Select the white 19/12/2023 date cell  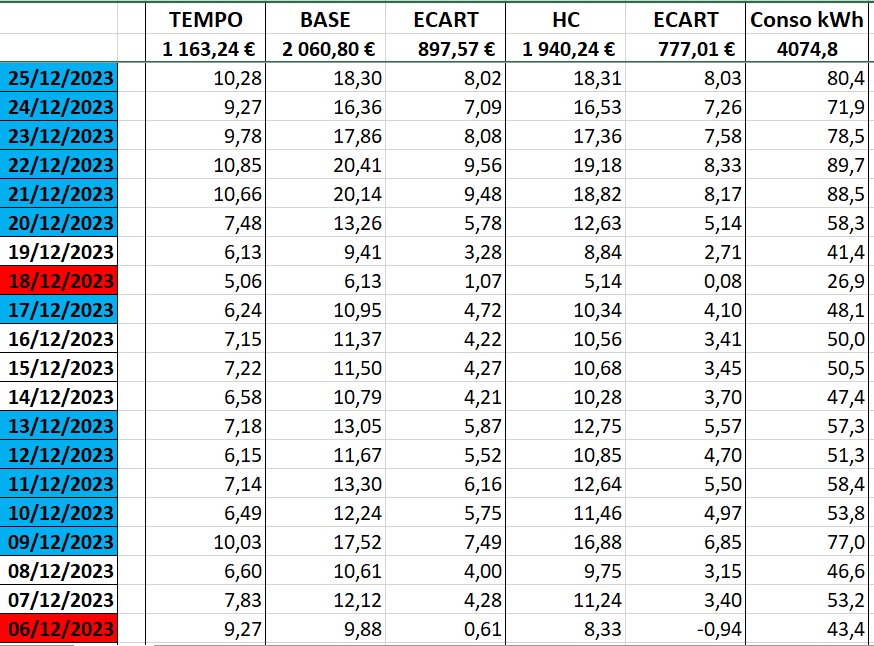[x=60, y=252]
